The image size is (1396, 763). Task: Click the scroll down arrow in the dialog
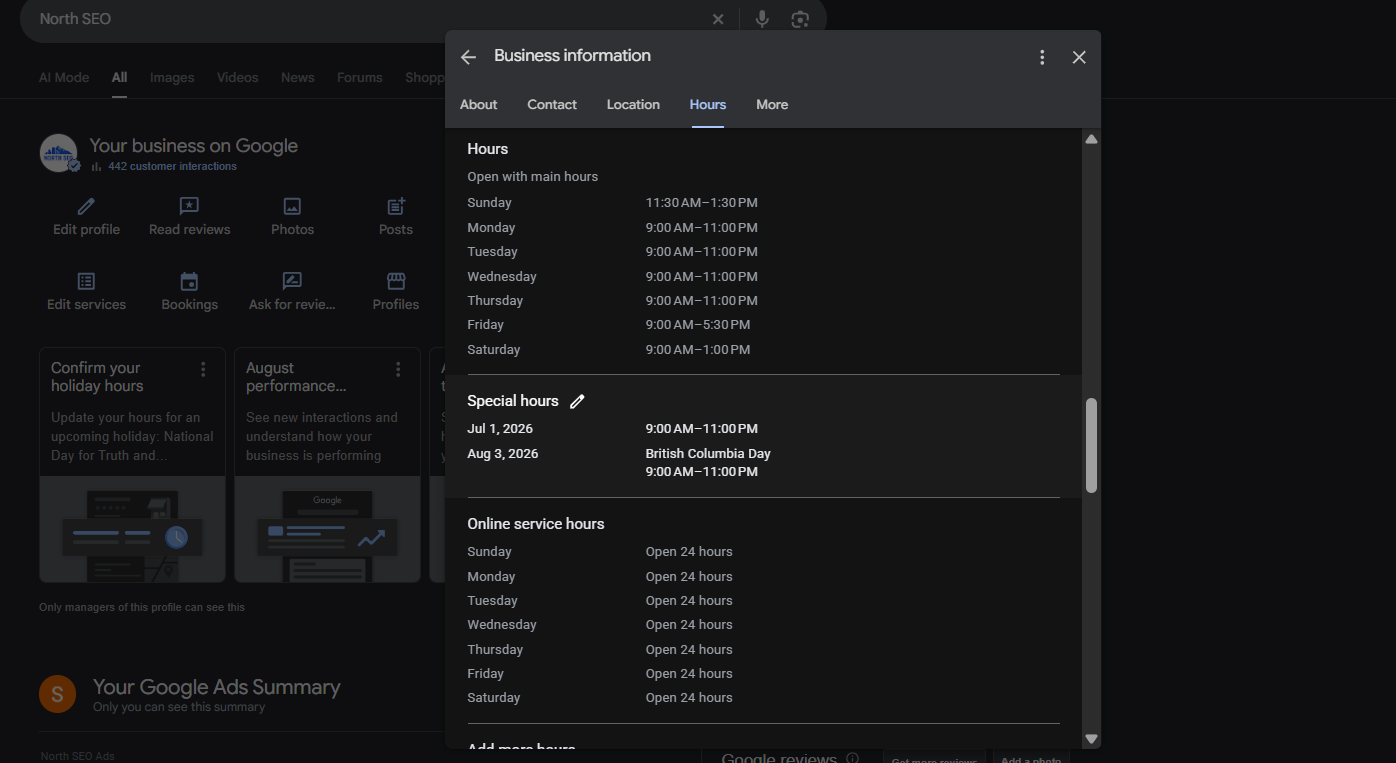(x=1091, y=739)
